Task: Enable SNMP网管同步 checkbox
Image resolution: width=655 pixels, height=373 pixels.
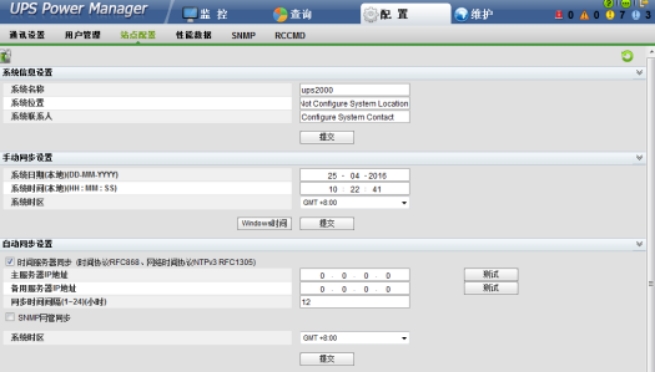Action: tap(10, 317)
